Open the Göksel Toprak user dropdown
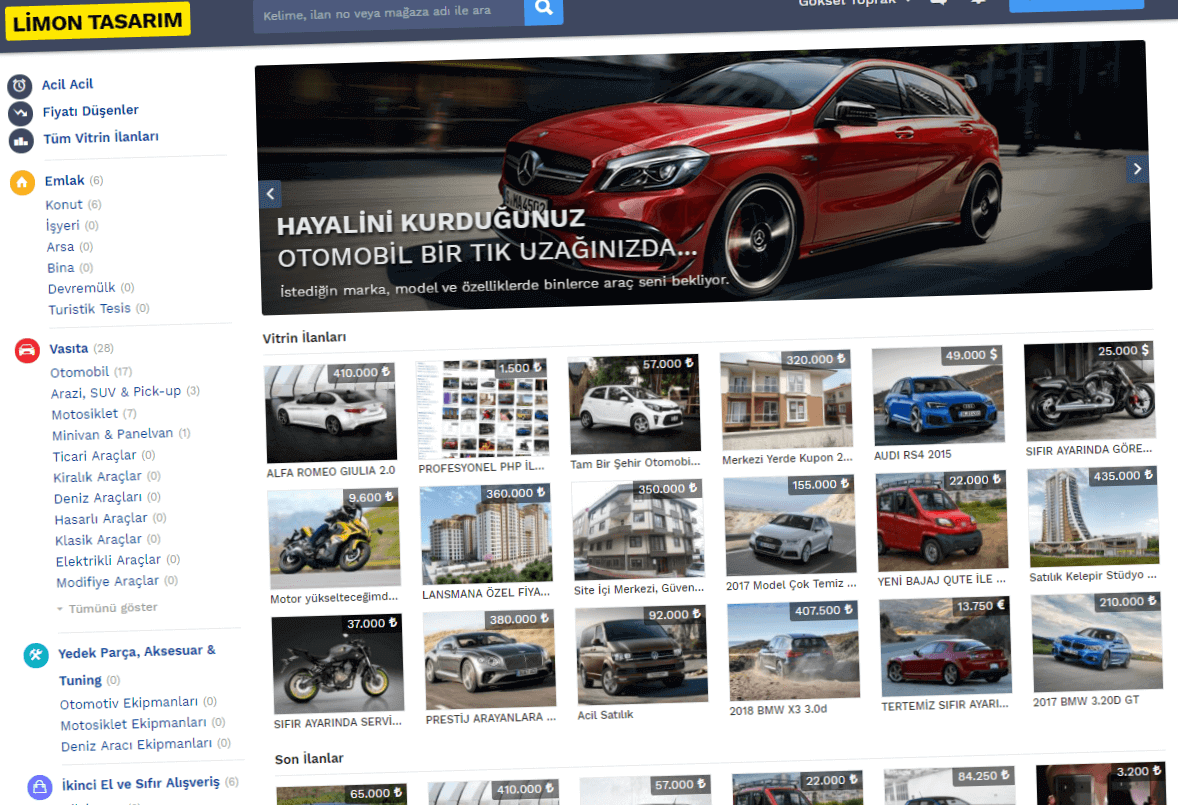 855,3
